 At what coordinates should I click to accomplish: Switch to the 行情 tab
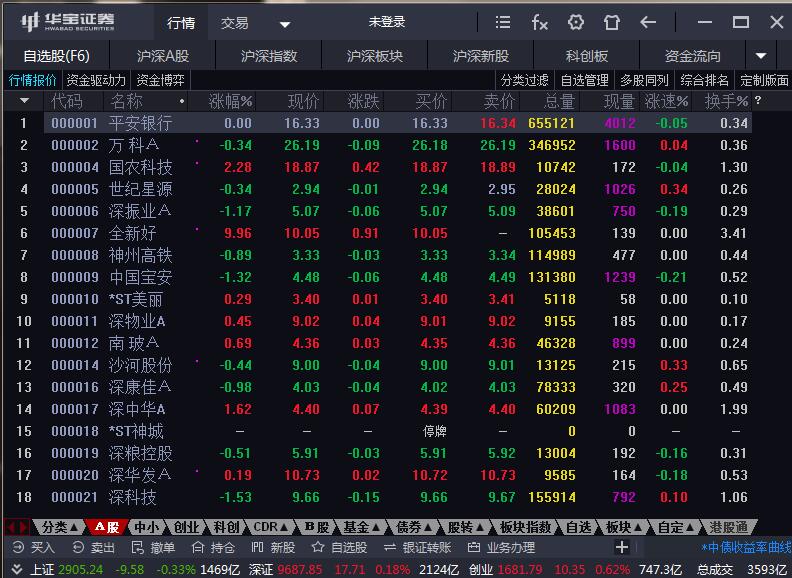coord(181,22)
